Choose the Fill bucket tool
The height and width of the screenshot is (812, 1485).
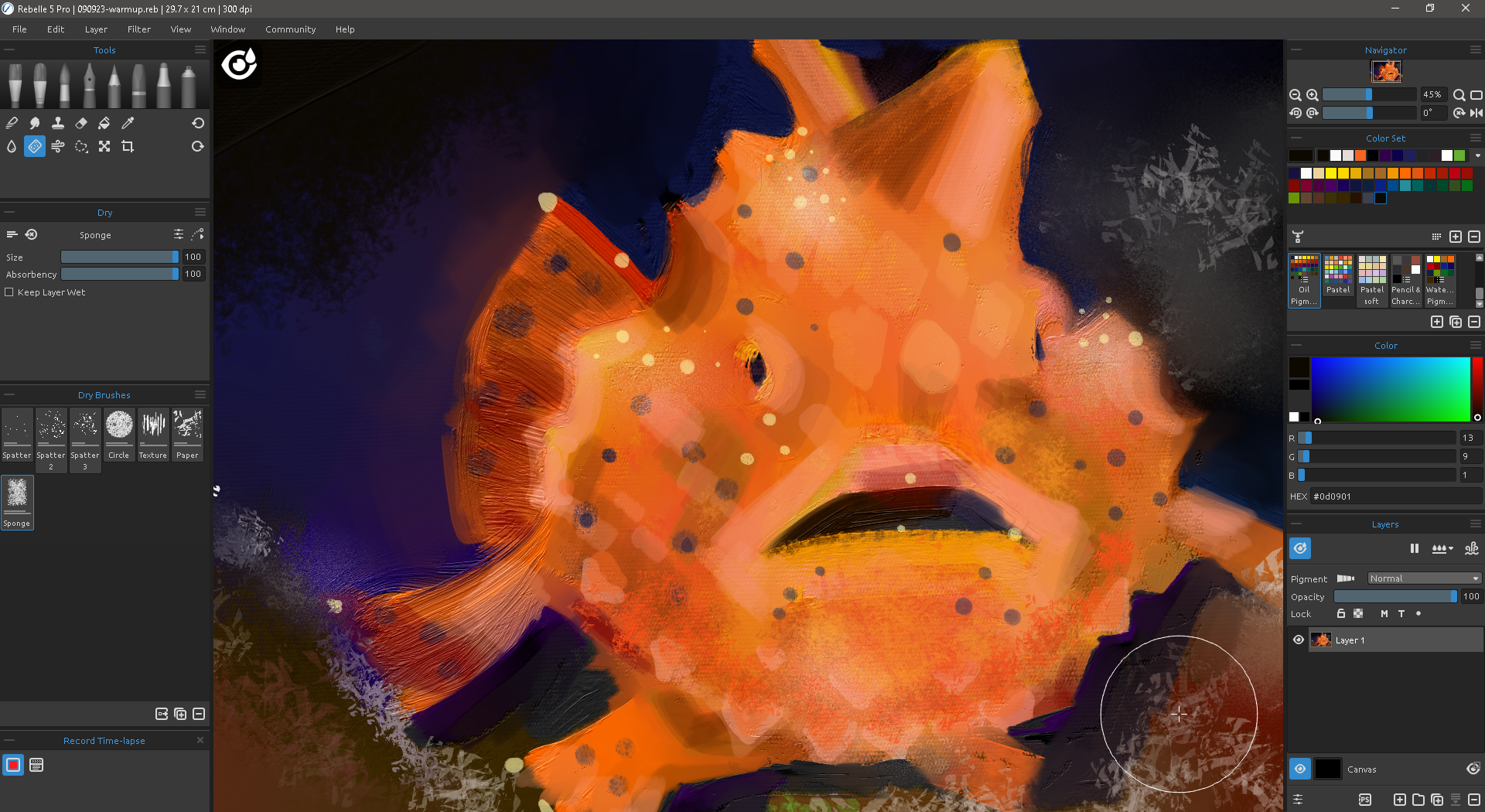[x=104, y=123]
